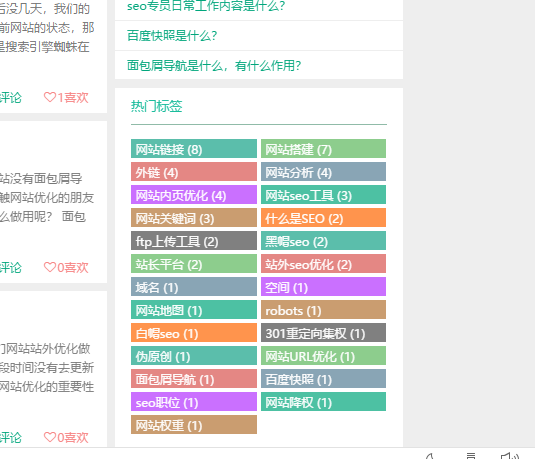Image resolution: width=535 pixels, height=459 pixels.
Task: Open the 网站分析 (4) tag
Action: point(323,171)
